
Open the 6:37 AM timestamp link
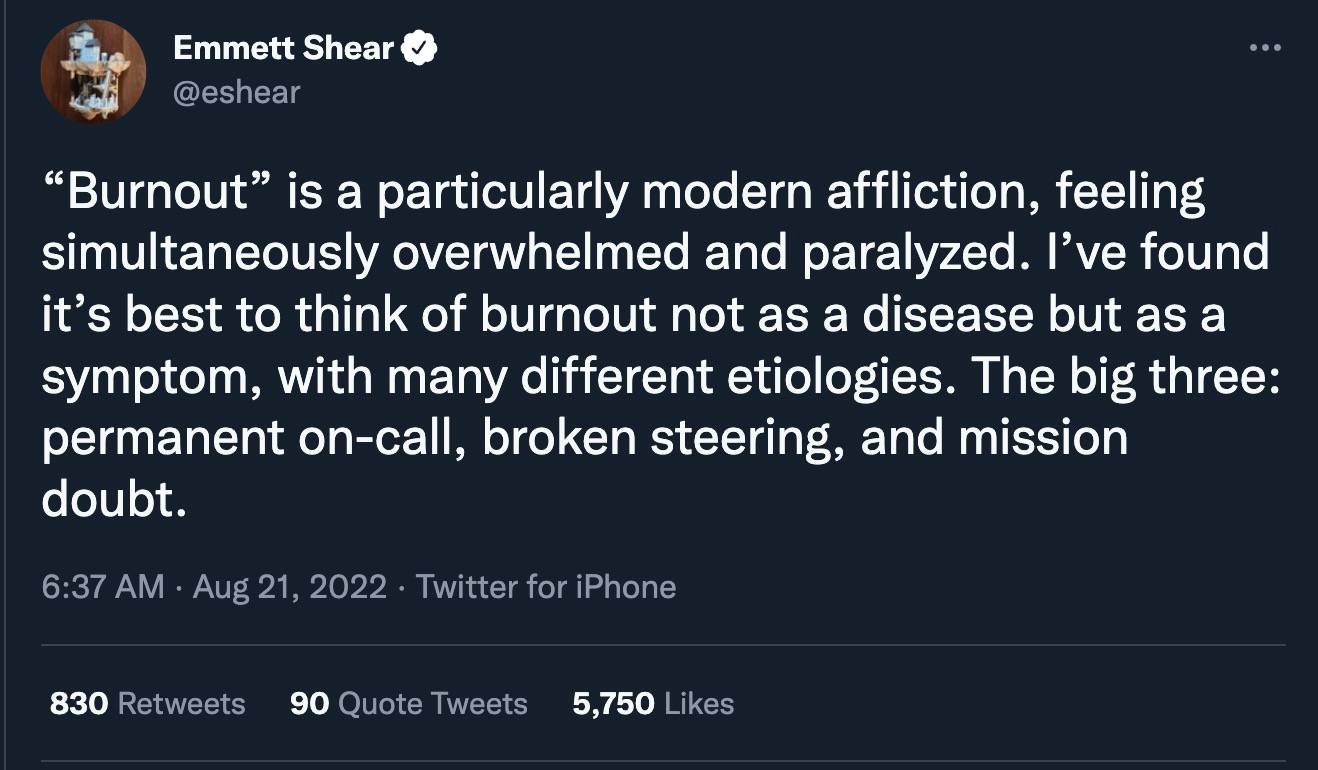103,586
